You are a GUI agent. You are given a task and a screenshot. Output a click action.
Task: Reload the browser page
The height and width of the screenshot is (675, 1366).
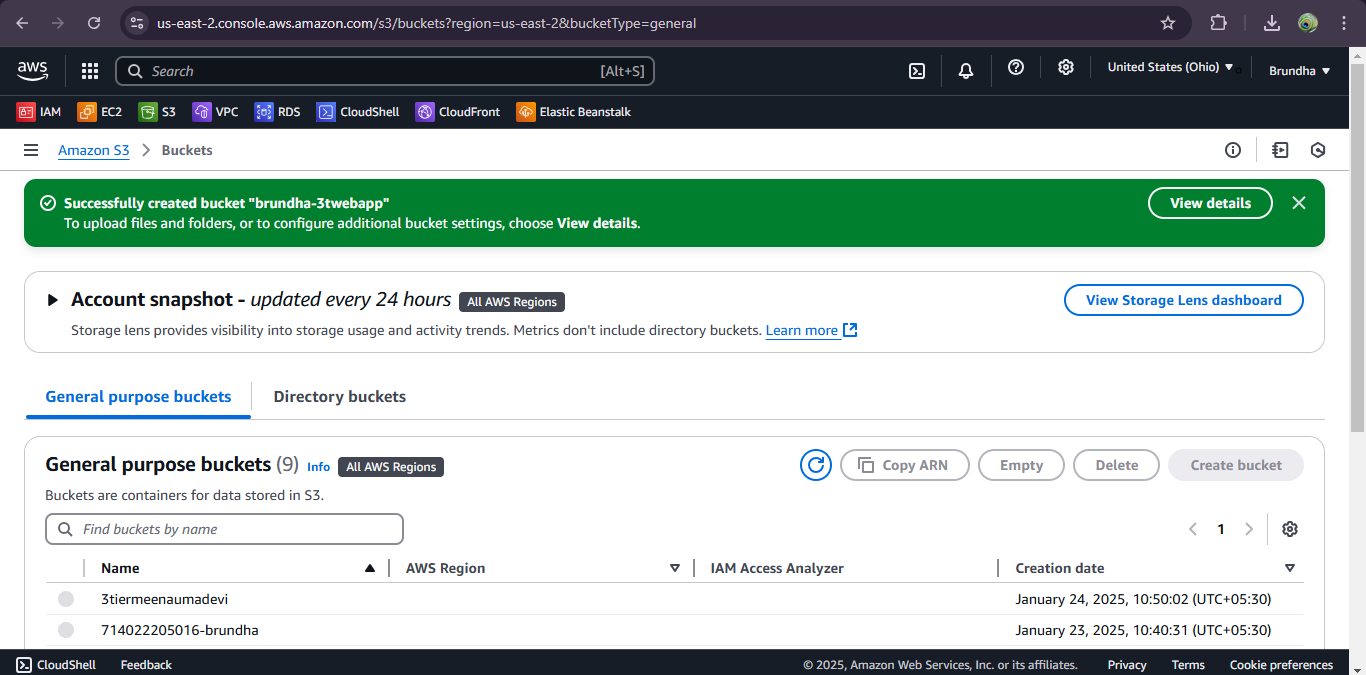click(x=94, y=23)
